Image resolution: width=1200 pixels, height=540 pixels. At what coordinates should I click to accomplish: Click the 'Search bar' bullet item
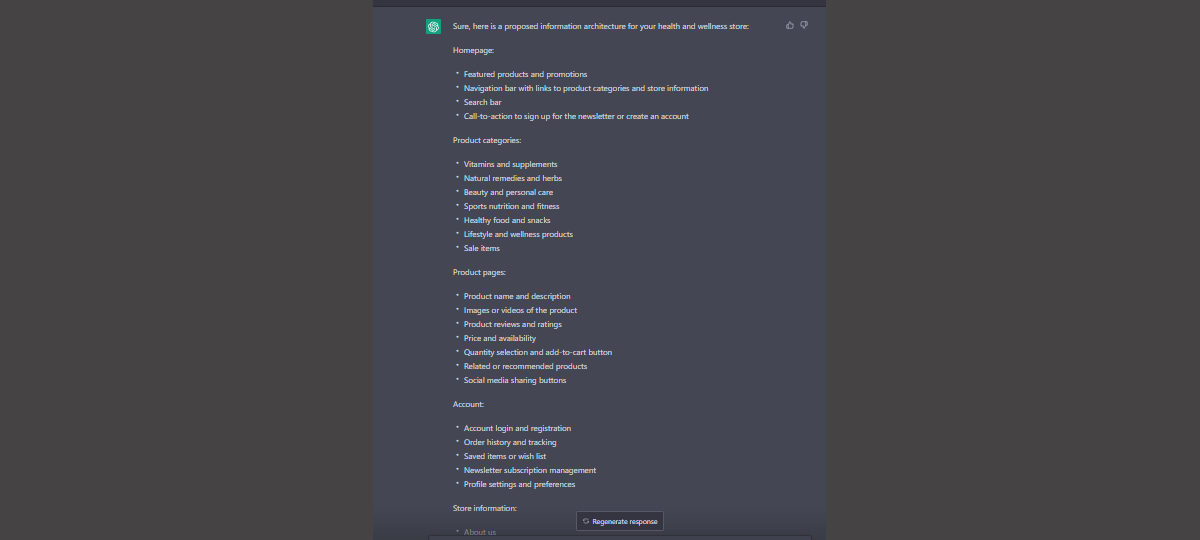click(x=482, y=102)
